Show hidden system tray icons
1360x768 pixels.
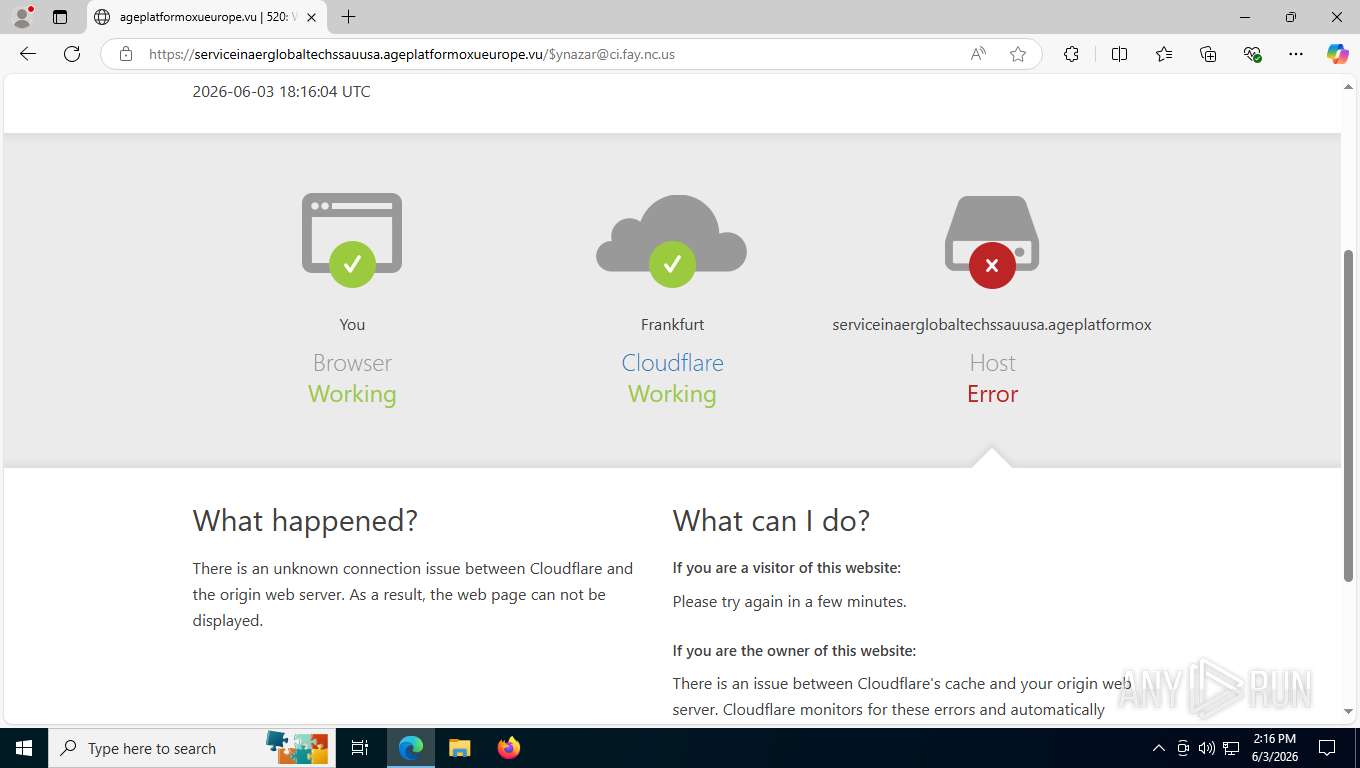[1159, 748]
